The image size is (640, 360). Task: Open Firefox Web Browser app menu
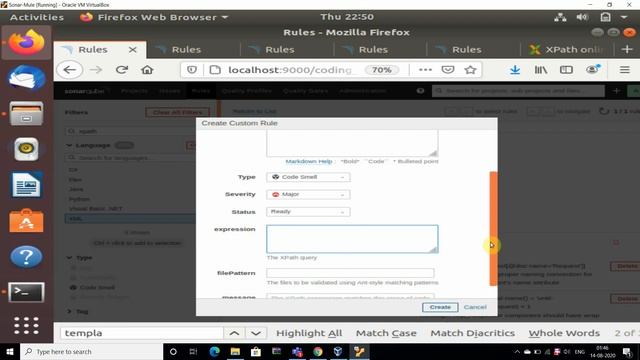click(154, 17)
